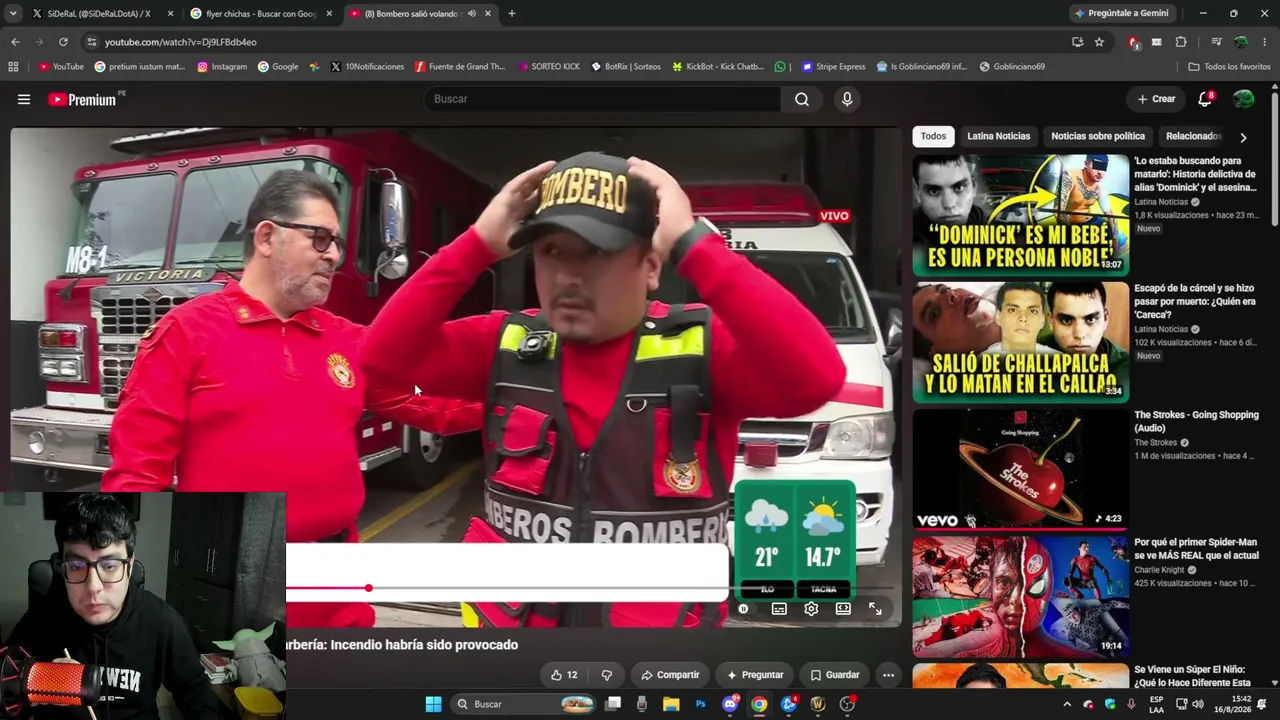Save the video with Guardar
This screenshot has height=720, width=1280.
834,675
